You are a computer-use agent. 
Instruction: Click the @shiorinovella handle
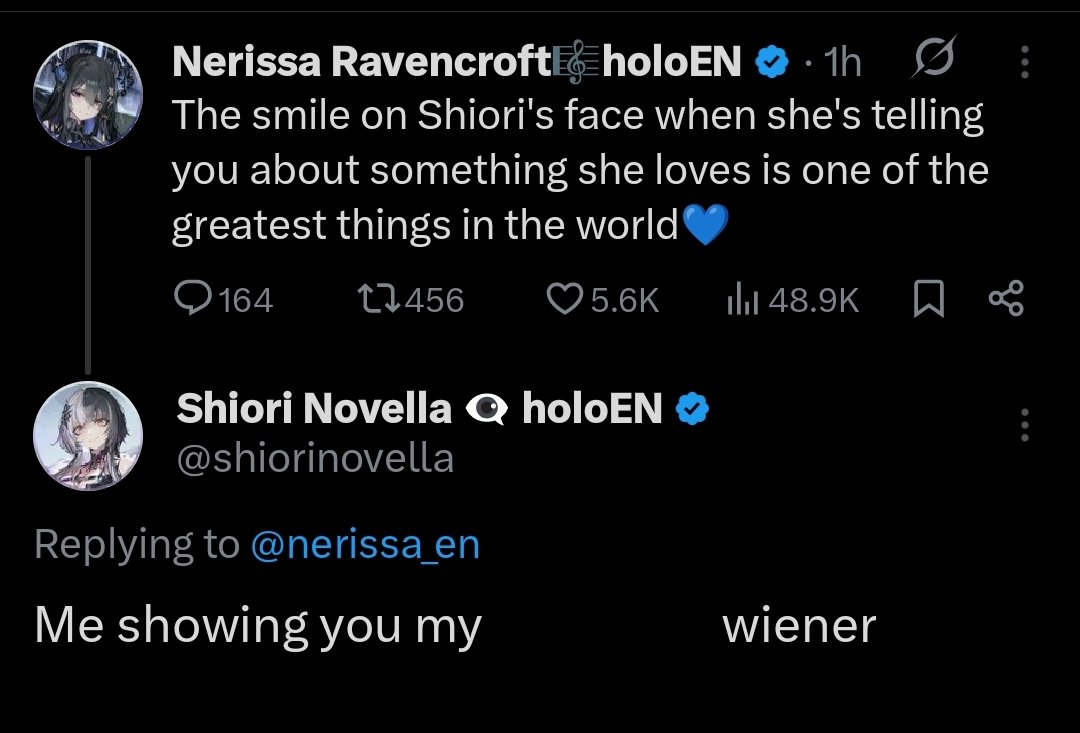(315, 458)
